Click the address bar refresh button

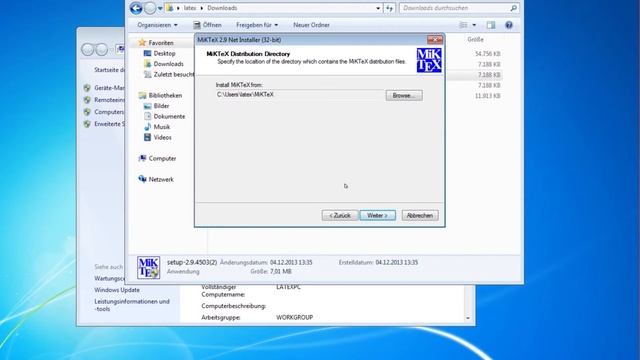389,8
